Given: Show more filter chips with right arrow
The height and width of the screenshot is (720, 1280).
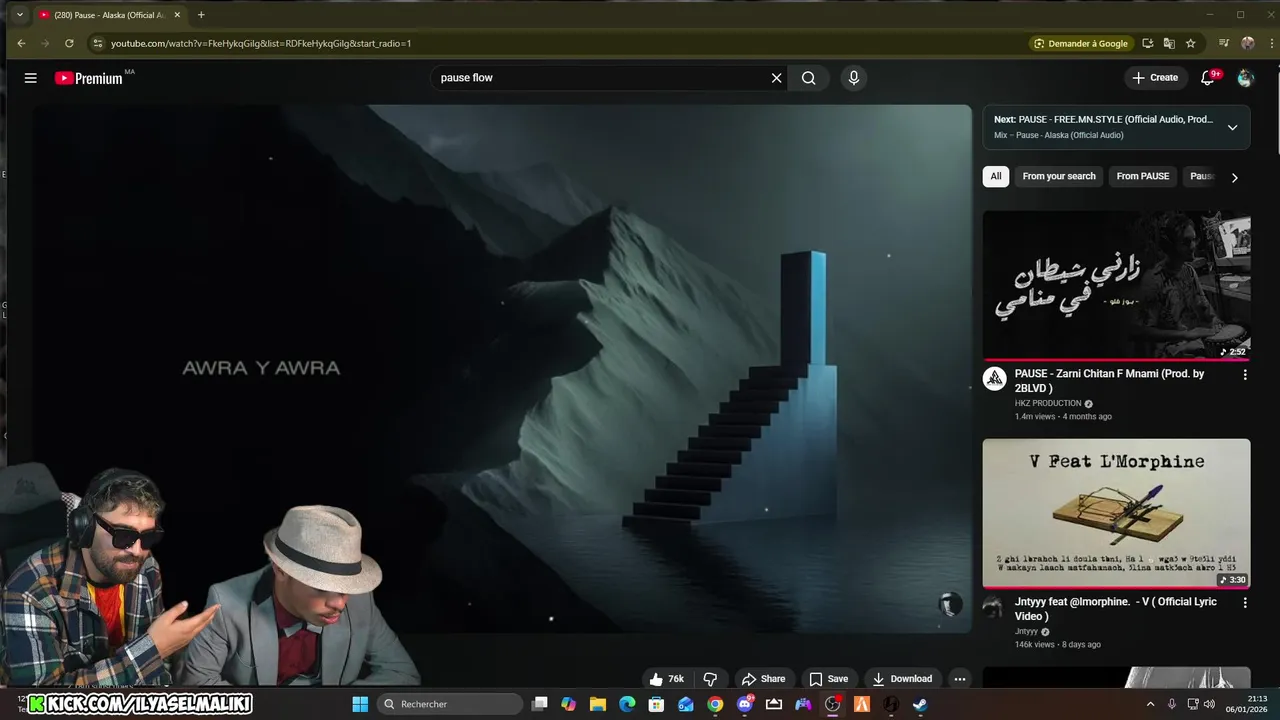Looking at the screenshot, I should (1234, 177).
